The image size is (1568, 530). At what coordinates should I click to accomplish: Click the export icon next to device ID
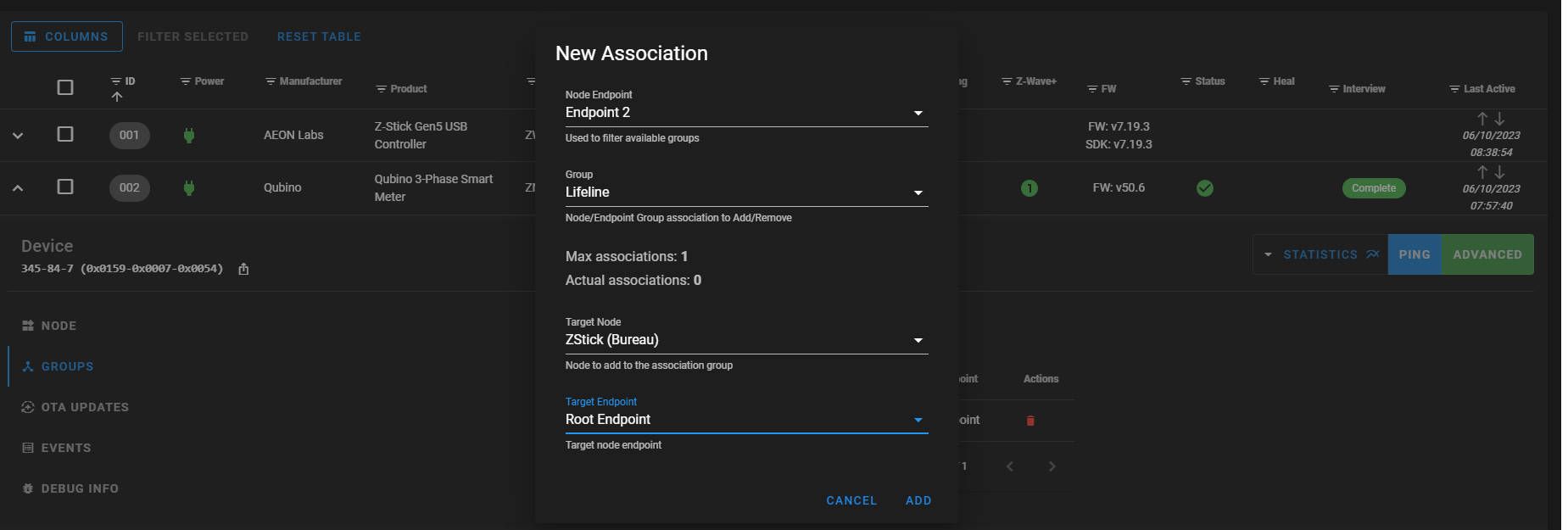(243, 270)
